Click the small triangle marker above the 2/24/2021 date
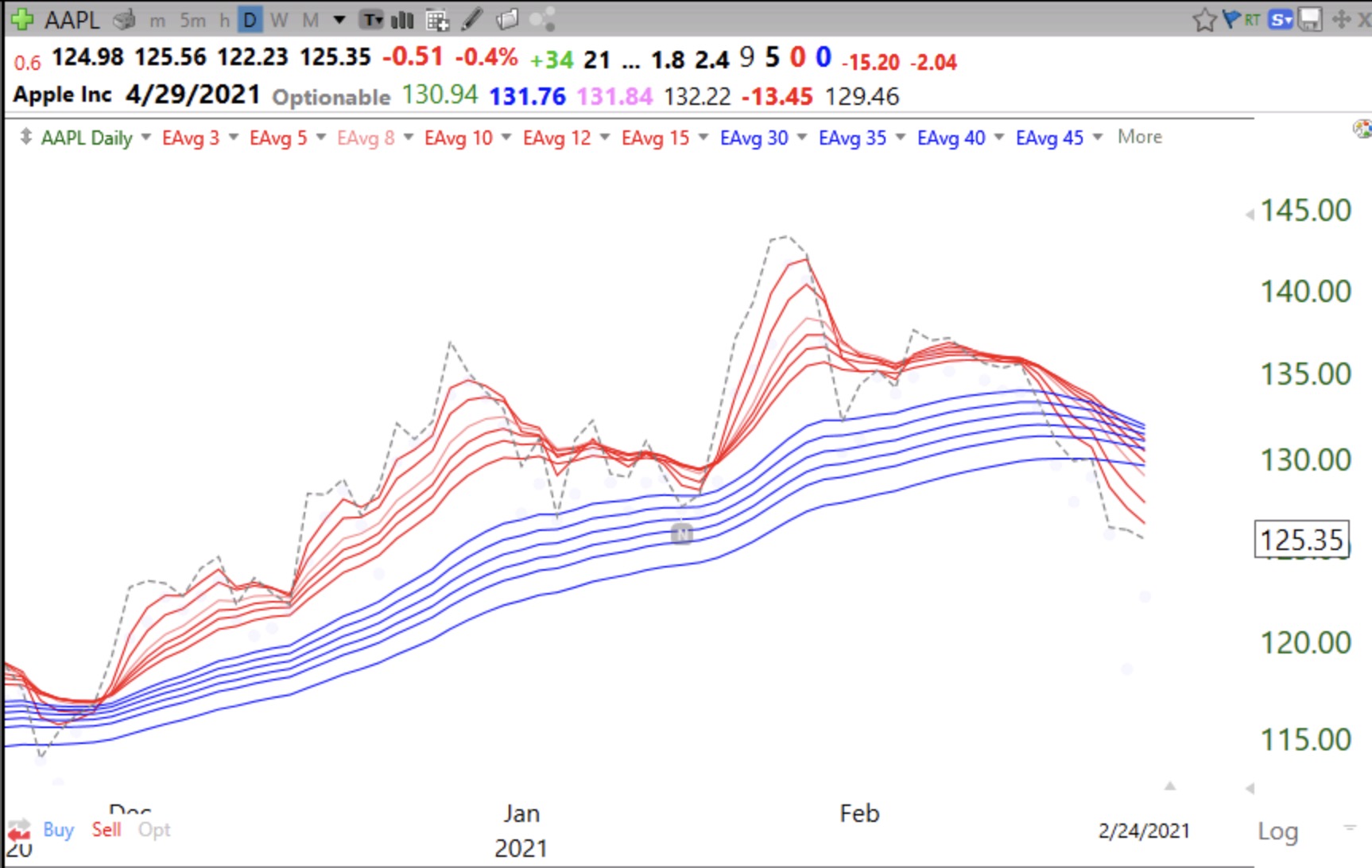The height and width of the screenshot is (868, 1372). (x=1170, y=786)
